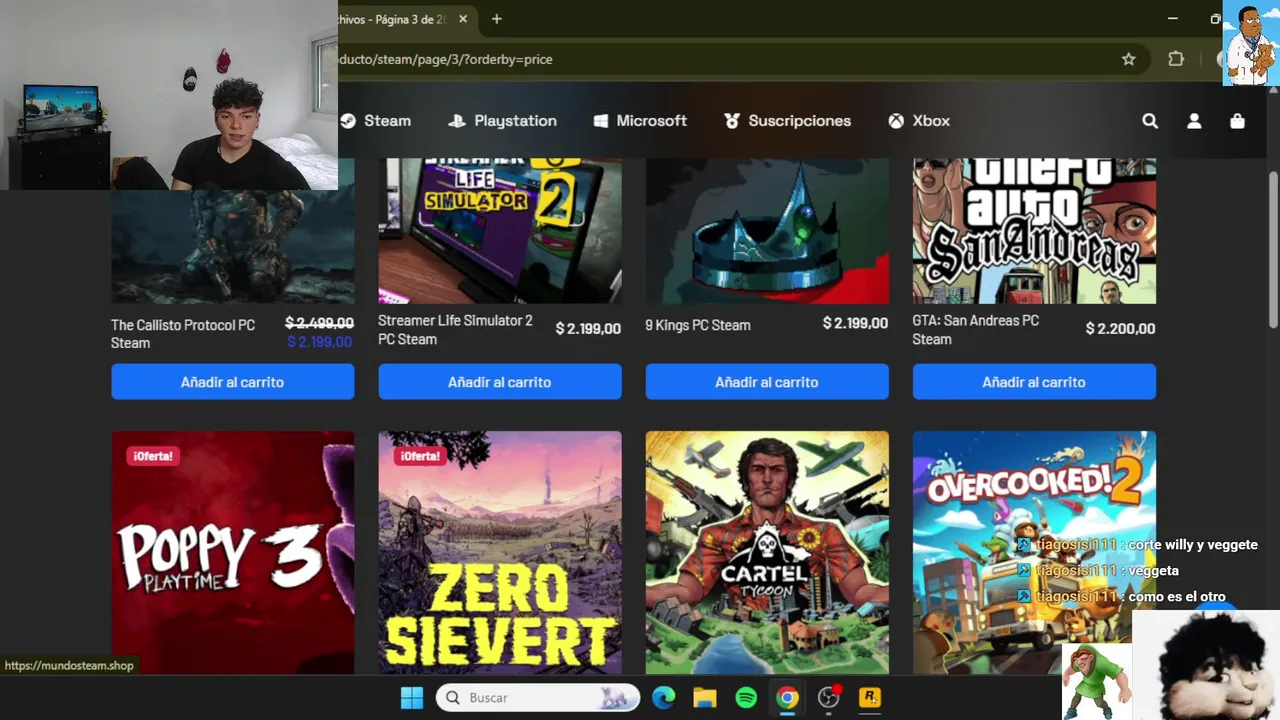The height and width of the screenshot is (720, 1280).
Task: Click the page vertical scrollbar thumb
Action: click(x=1273, y=250)
